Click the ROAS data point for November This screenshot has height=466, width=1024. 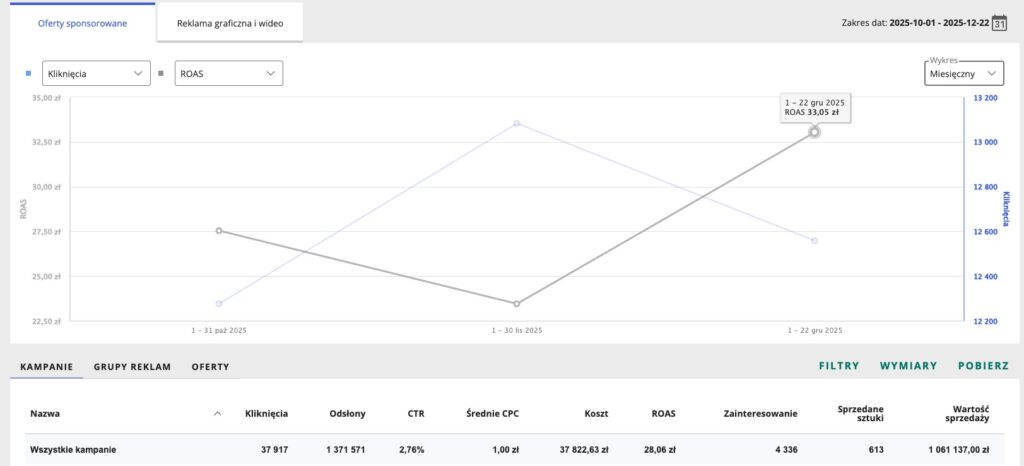[517, 303]
